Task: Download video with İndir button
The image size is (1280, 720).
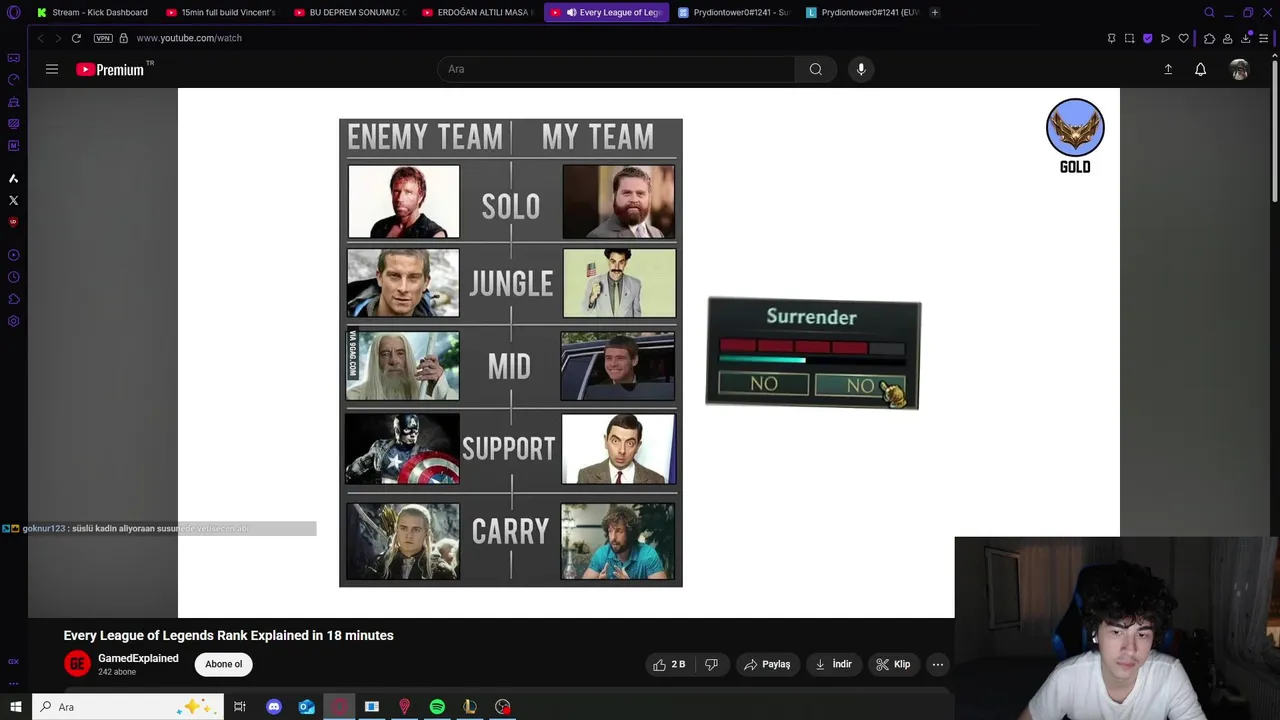Action: 834,664
